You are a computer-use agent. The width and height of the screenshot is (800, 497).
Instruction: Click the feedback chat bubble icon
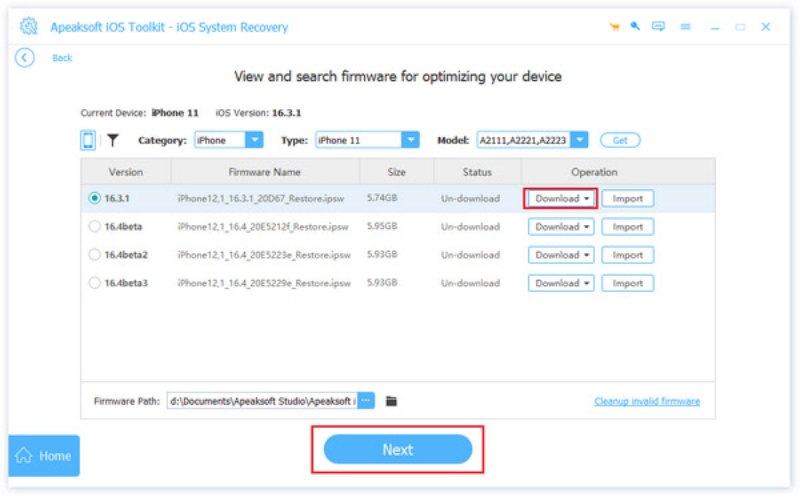658,27
